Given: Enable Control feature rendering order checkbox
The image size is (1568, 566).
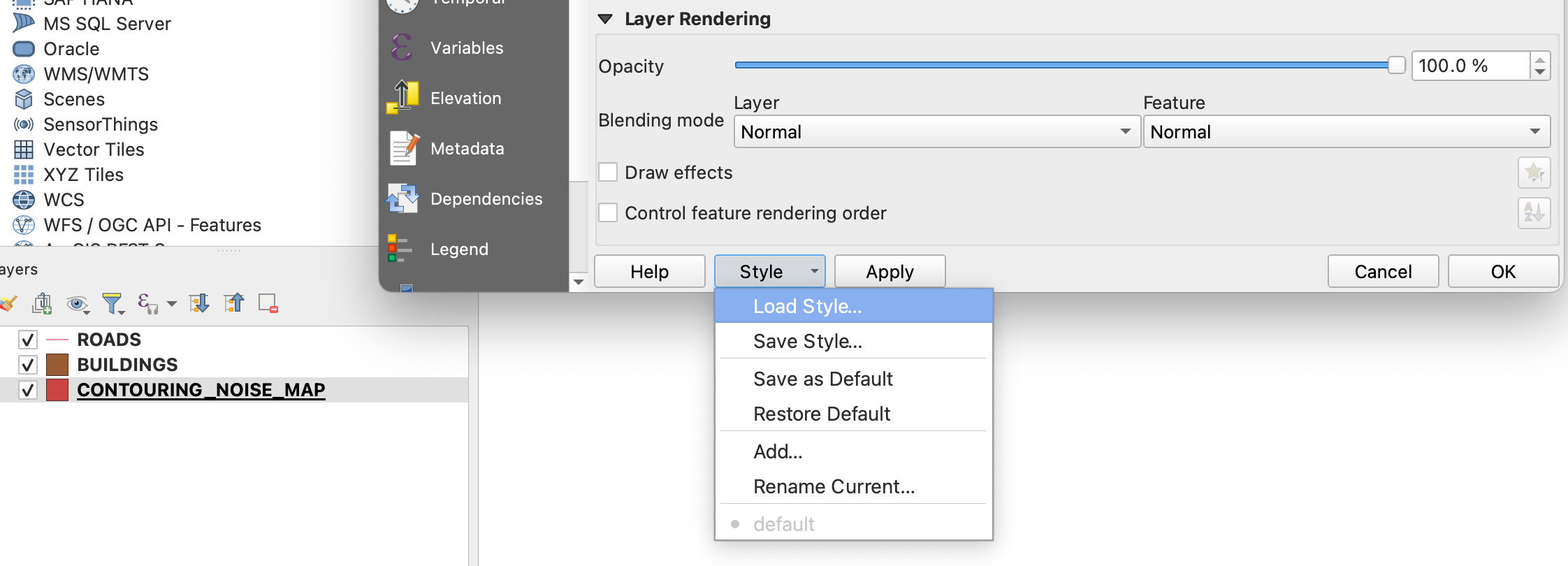Looking at the screenshot, I should click(x=608, y=212).
